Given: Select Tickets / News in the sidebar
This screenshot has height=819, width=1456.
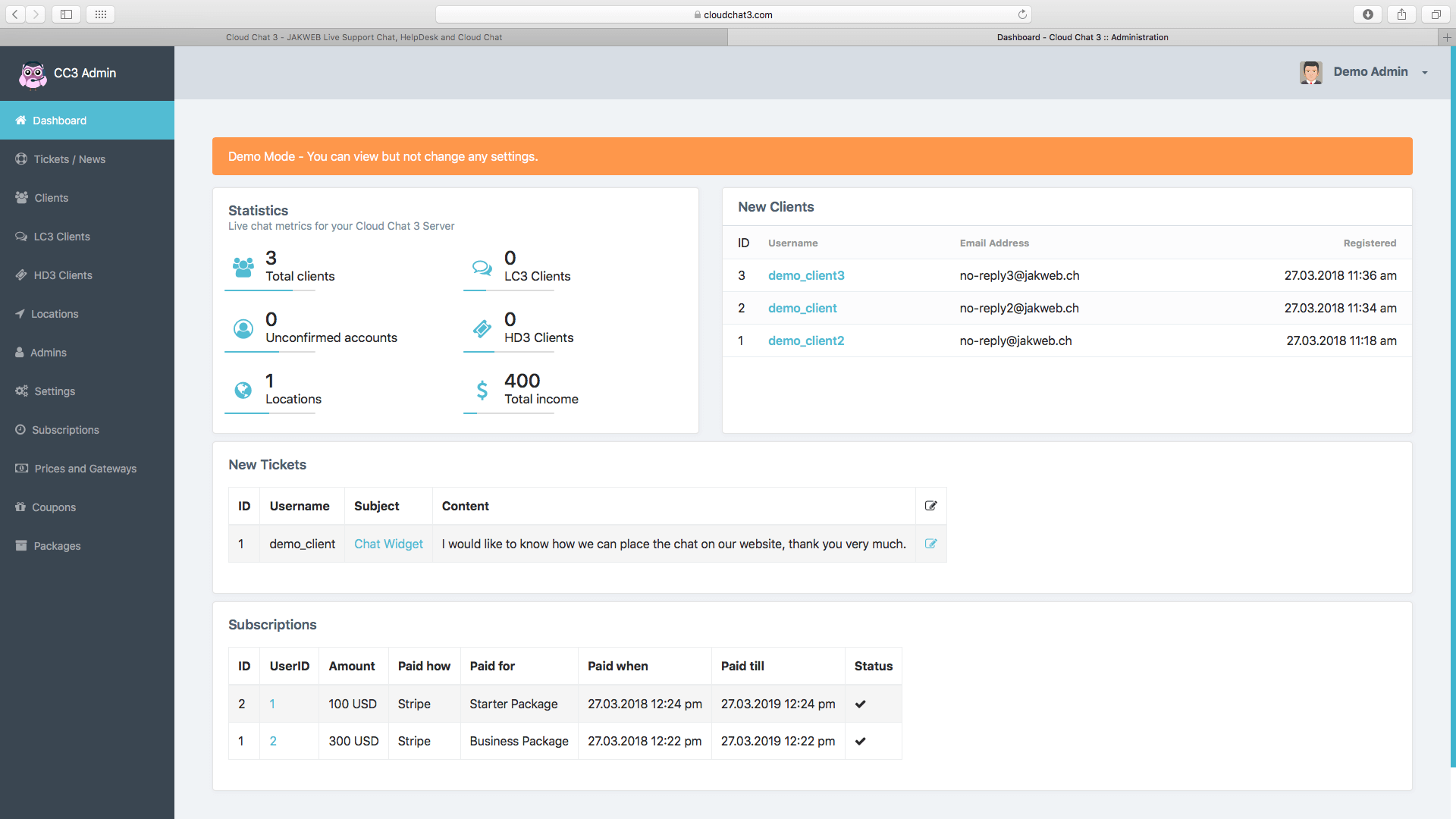Looking at the screenshot, I should tap(69, 159).
